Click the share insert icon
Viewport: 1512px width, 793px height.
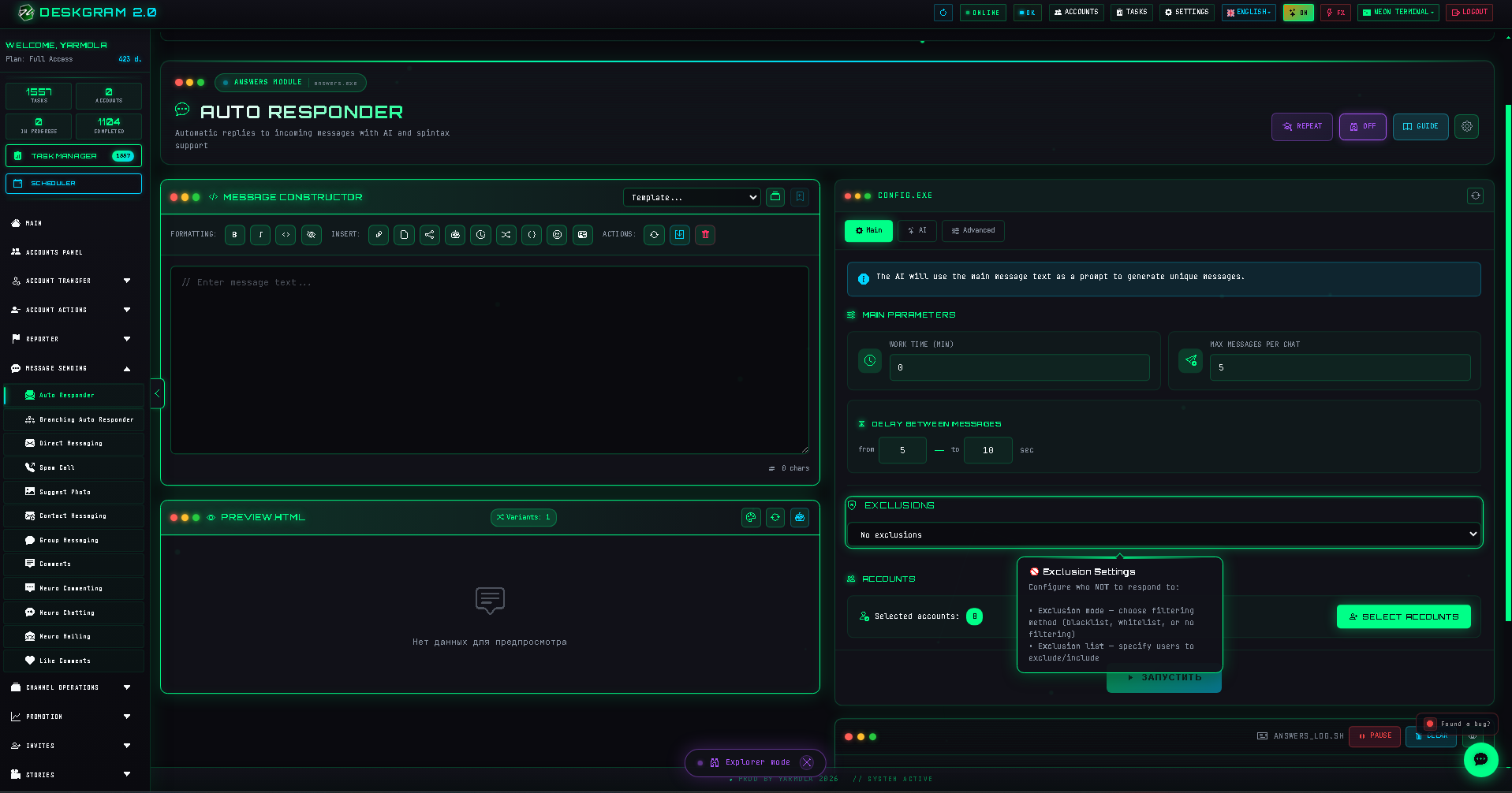430,234
